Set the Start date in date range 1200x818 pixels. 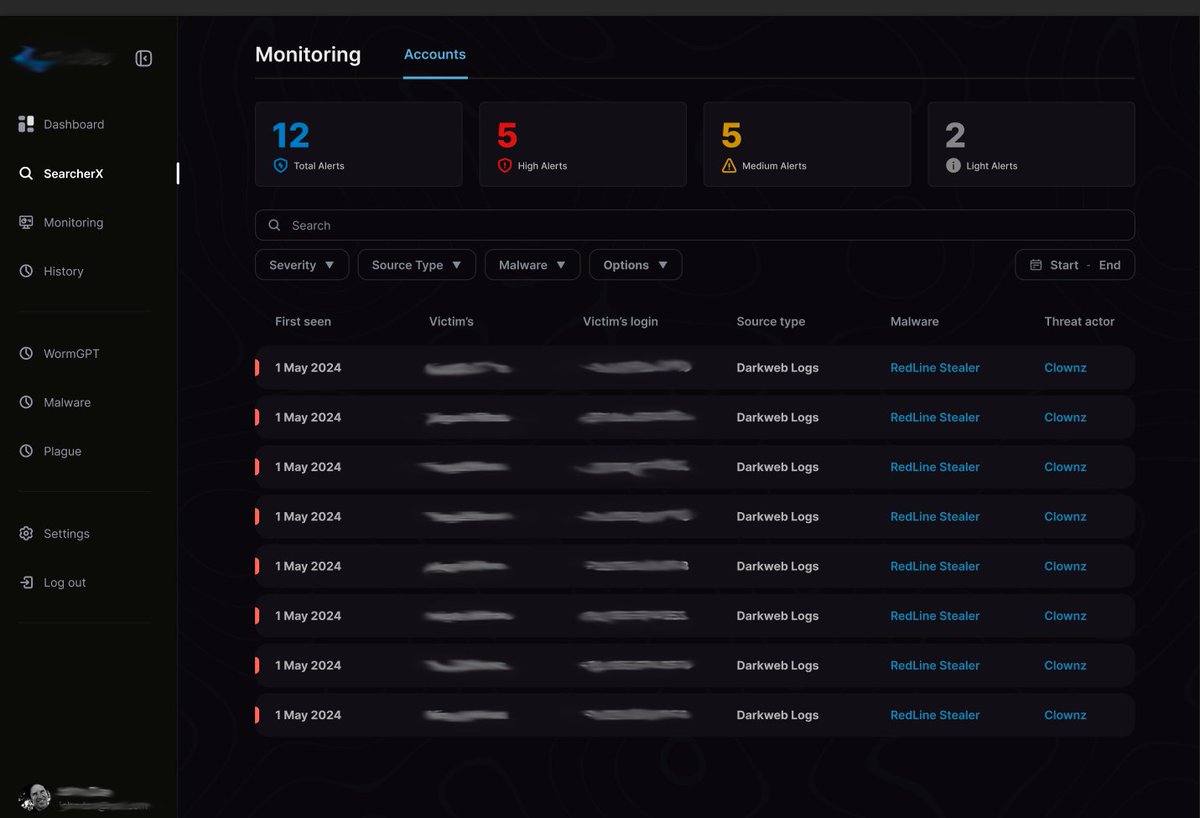(x=1064, y=265)
